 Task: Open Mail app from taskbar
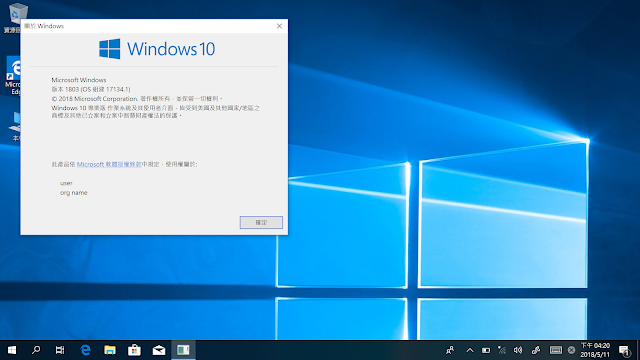point(159,350)
